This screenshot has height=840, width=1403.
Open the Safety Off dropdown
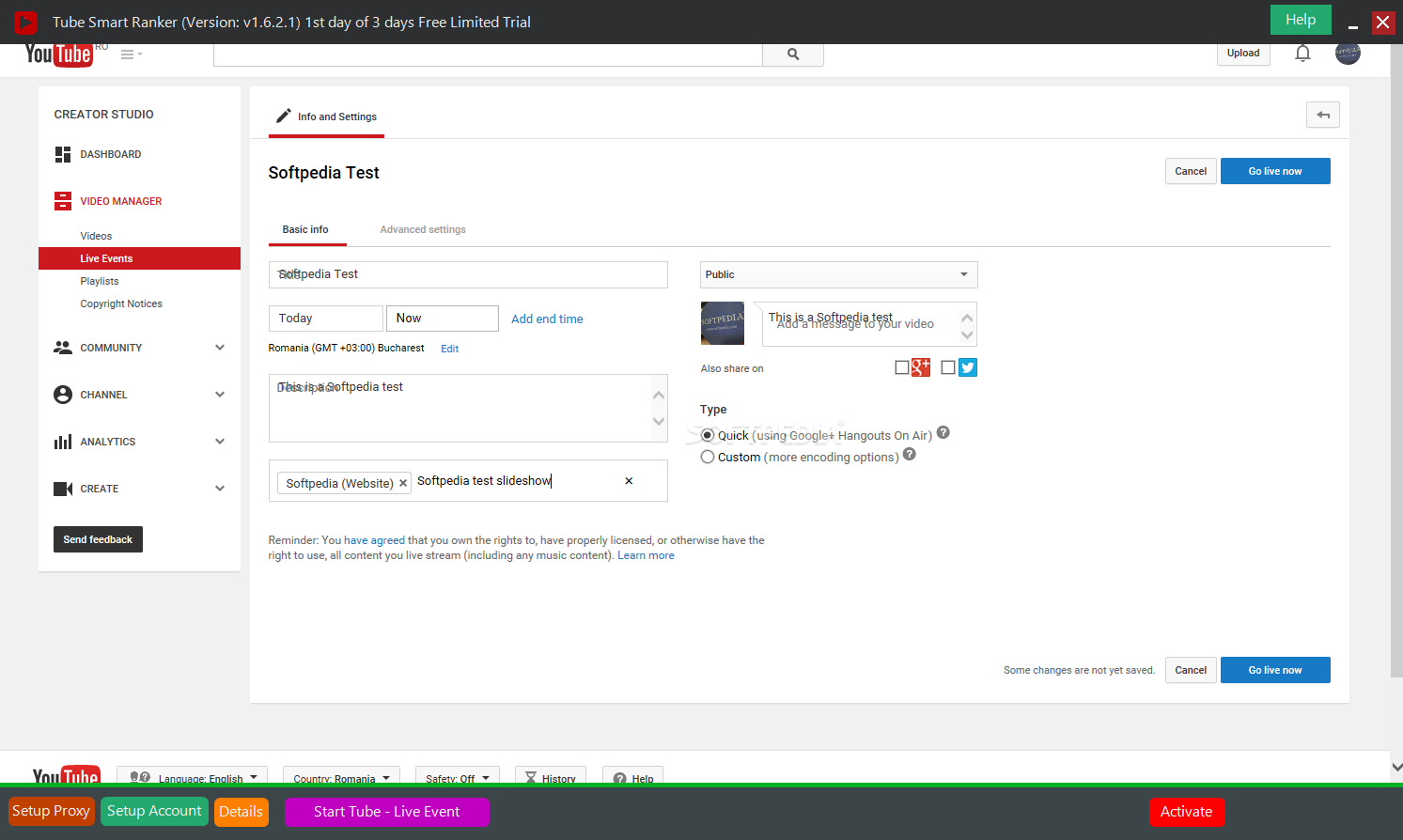coord(457,776)
